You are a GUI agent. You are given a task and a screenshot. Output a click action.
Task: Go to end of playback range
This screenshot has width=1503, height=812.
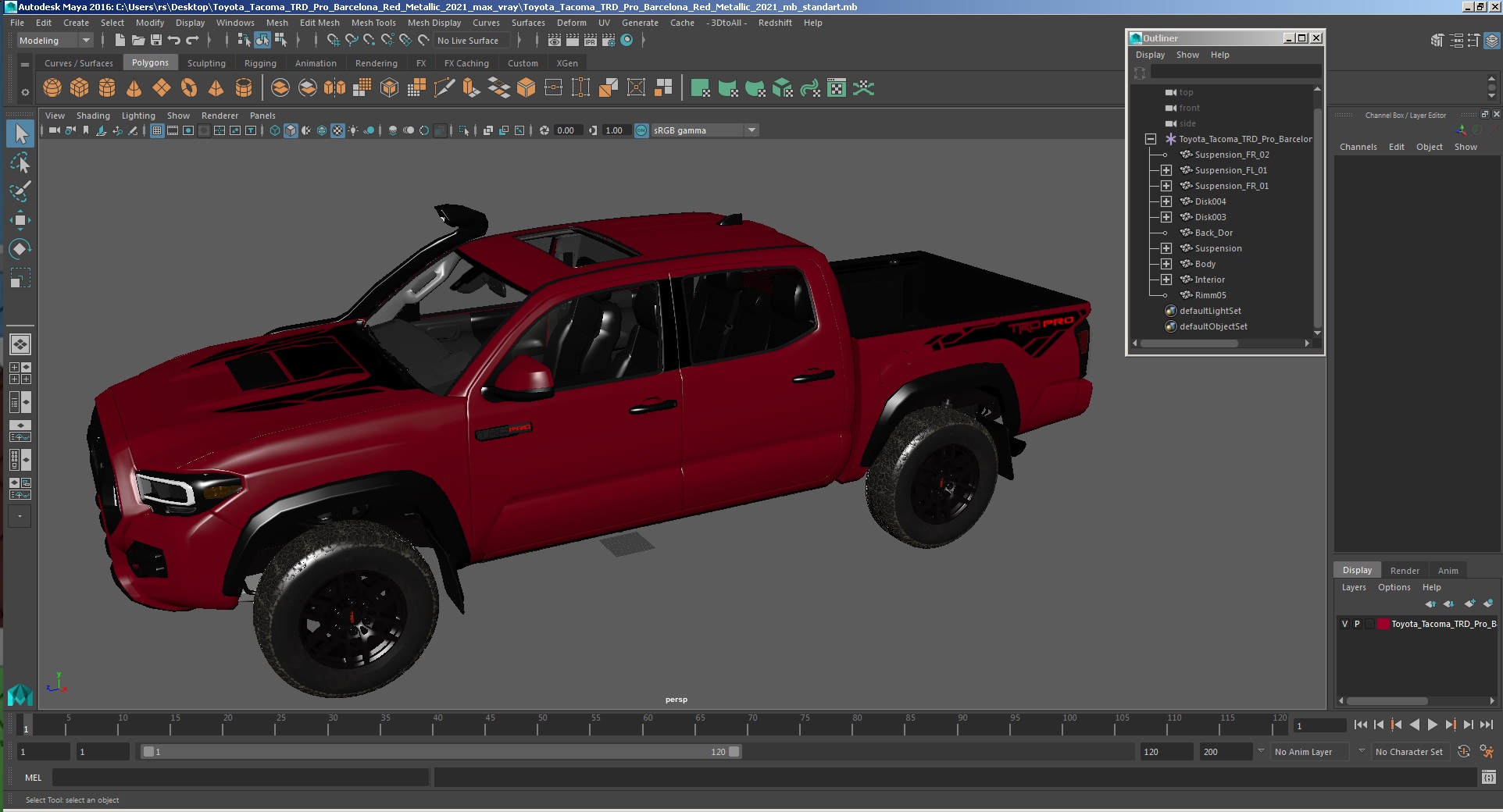point(1487,725)
